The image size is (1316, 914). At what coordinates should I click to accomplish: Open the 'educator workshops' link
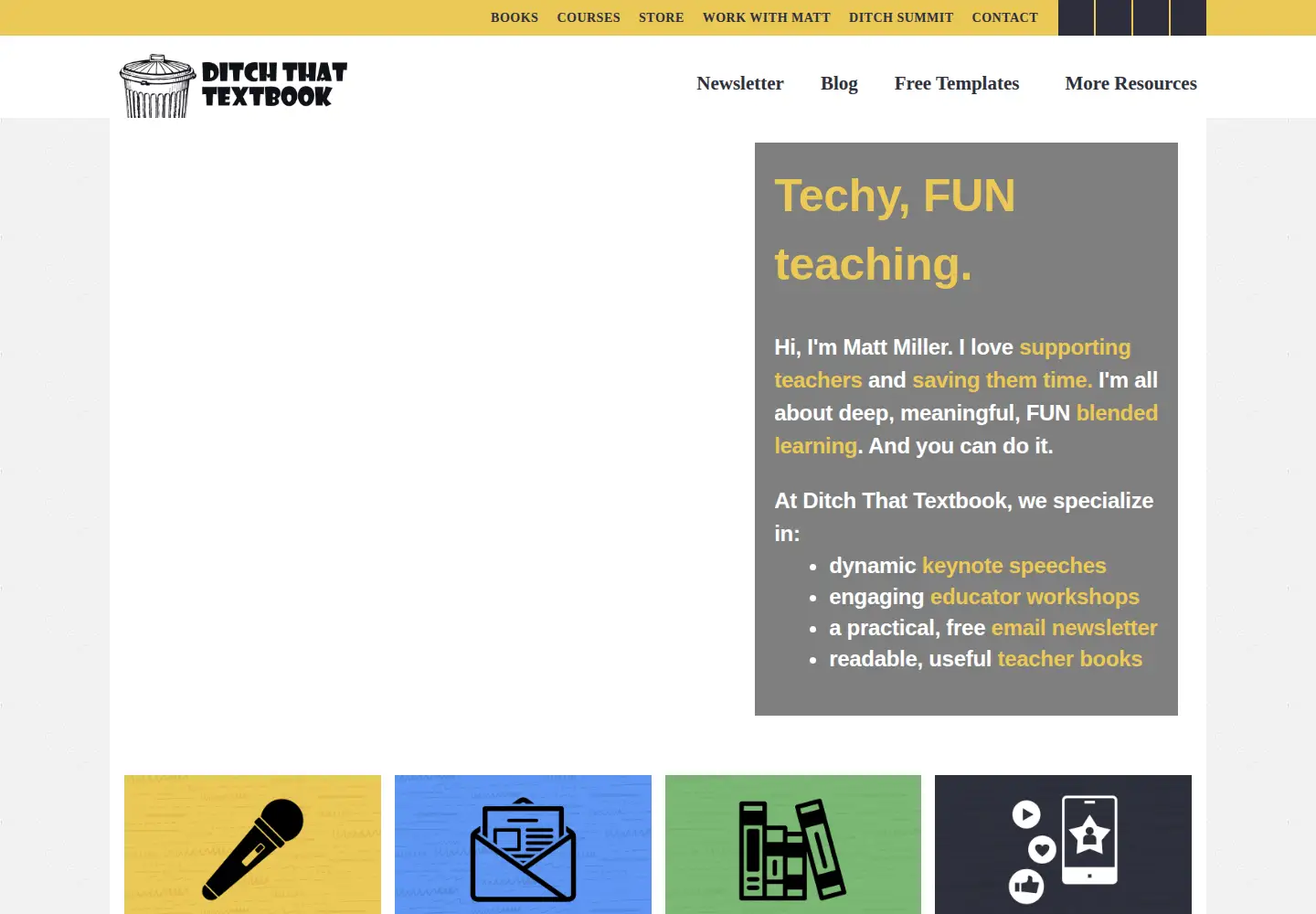pyautogui.click(x=1035, y=597)
